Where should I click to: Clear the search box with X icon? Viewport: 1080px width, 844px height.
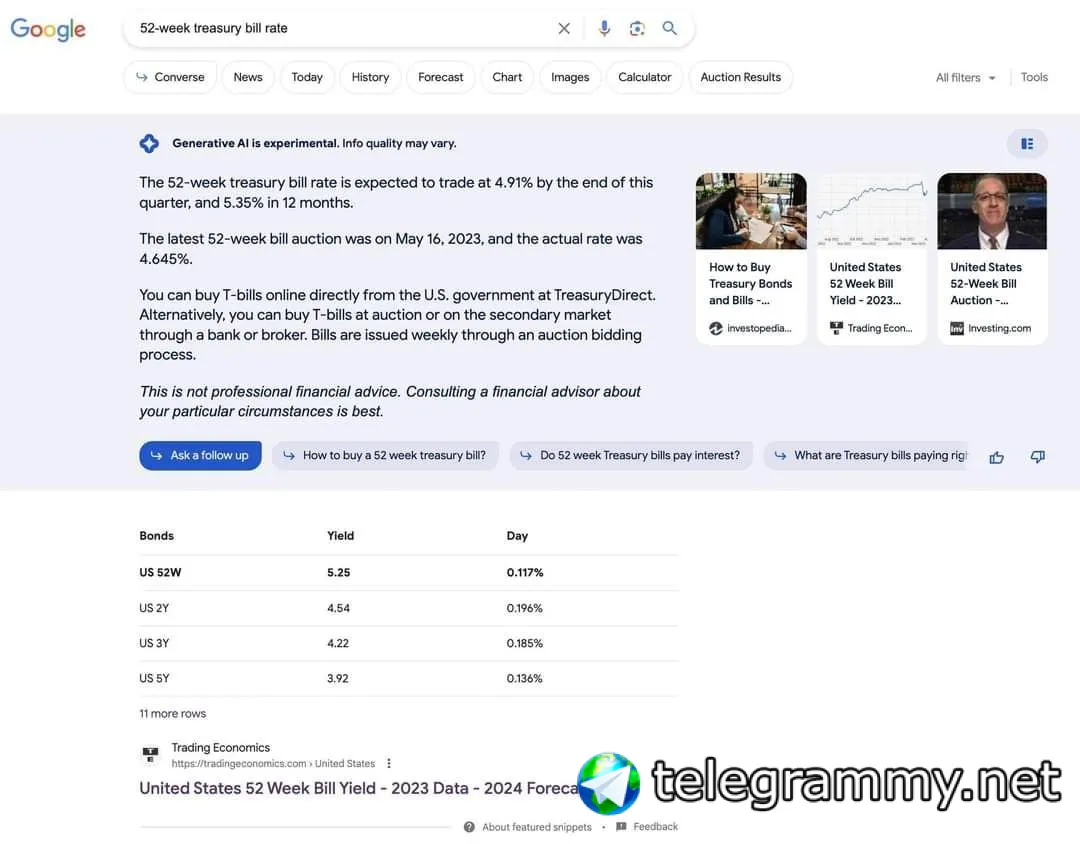564,28
